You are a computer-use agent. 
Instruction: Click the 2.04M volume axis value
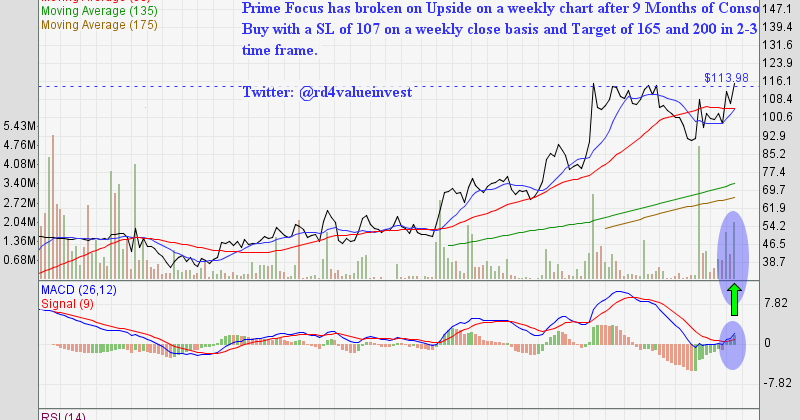click(x=19, y=221)
